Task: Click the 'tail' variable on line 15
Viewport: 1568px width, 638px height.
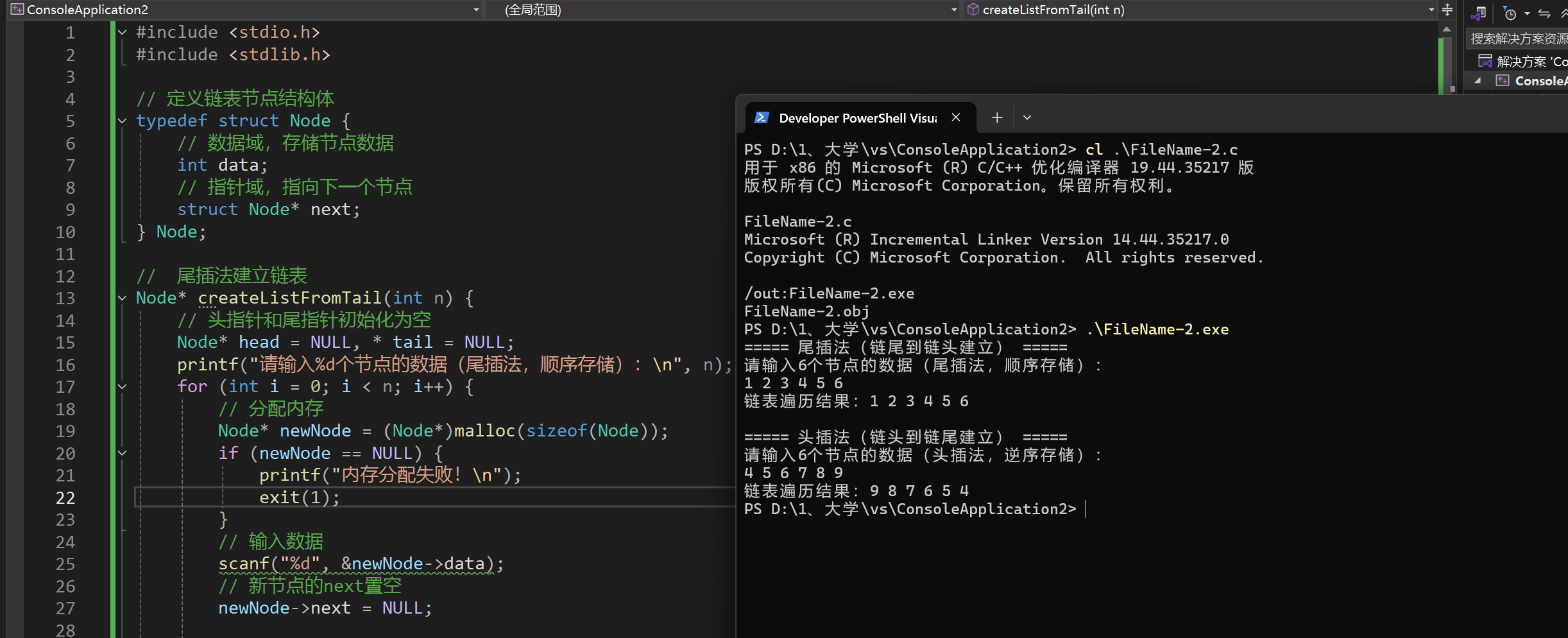Action: click(413, 342)
